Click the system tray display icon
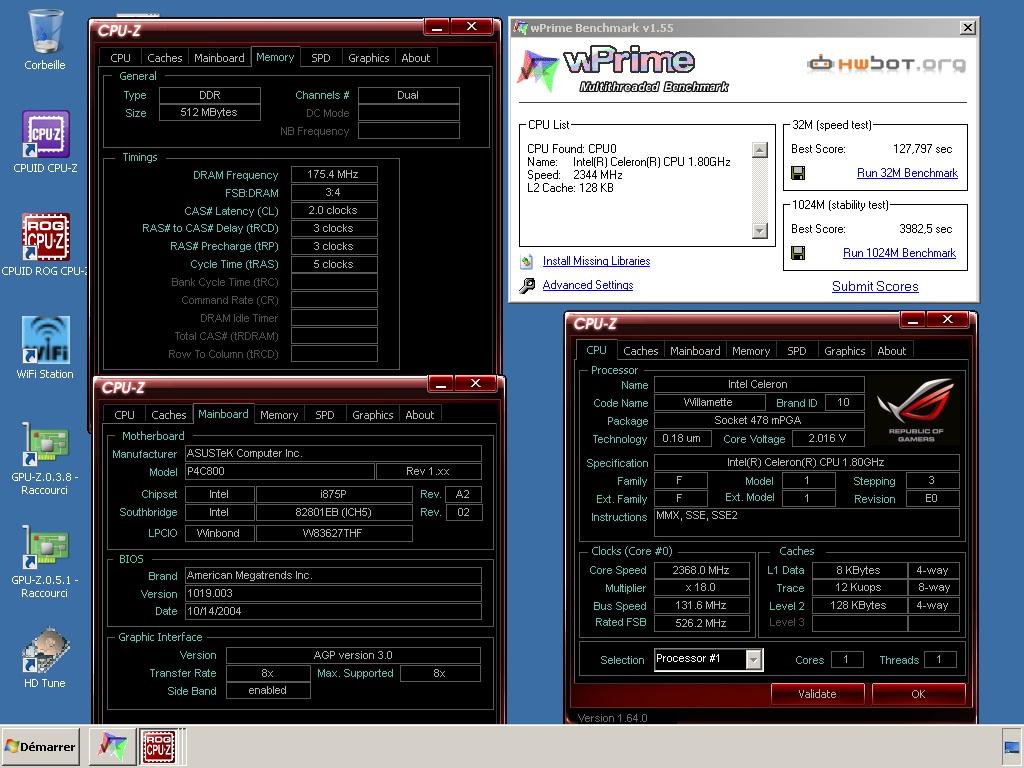1024x768 pixels. point(1012,747)
